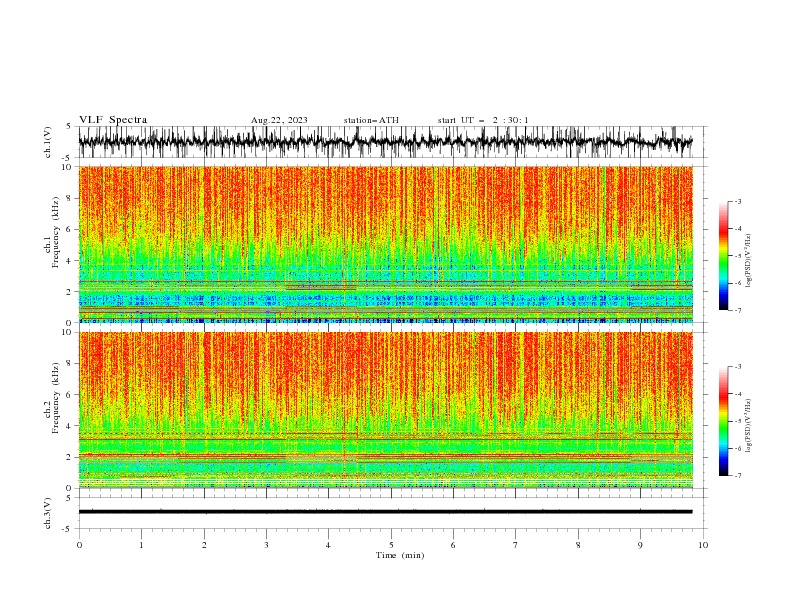Screen dimensions: 792x612
Task: Click time axis tick label "4"
Action: 328,545
